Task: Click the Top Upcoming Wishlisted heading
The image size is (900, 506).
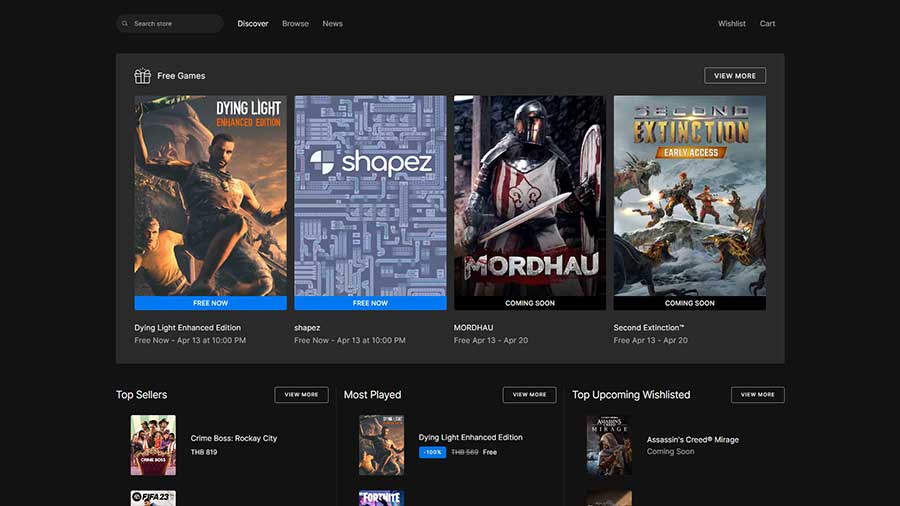Action: coord(631,395)
